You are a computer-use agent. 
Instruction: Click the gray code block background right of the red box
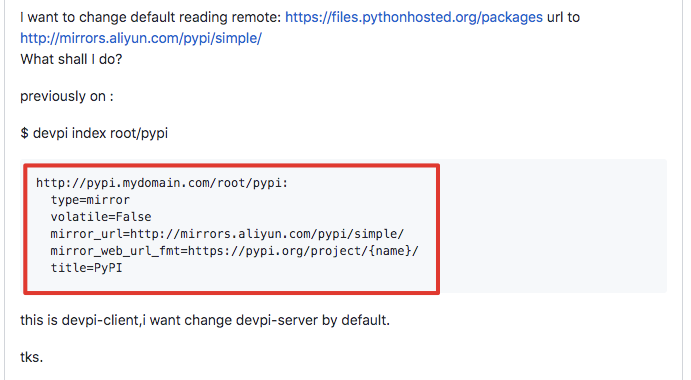(x=553, y=226)
